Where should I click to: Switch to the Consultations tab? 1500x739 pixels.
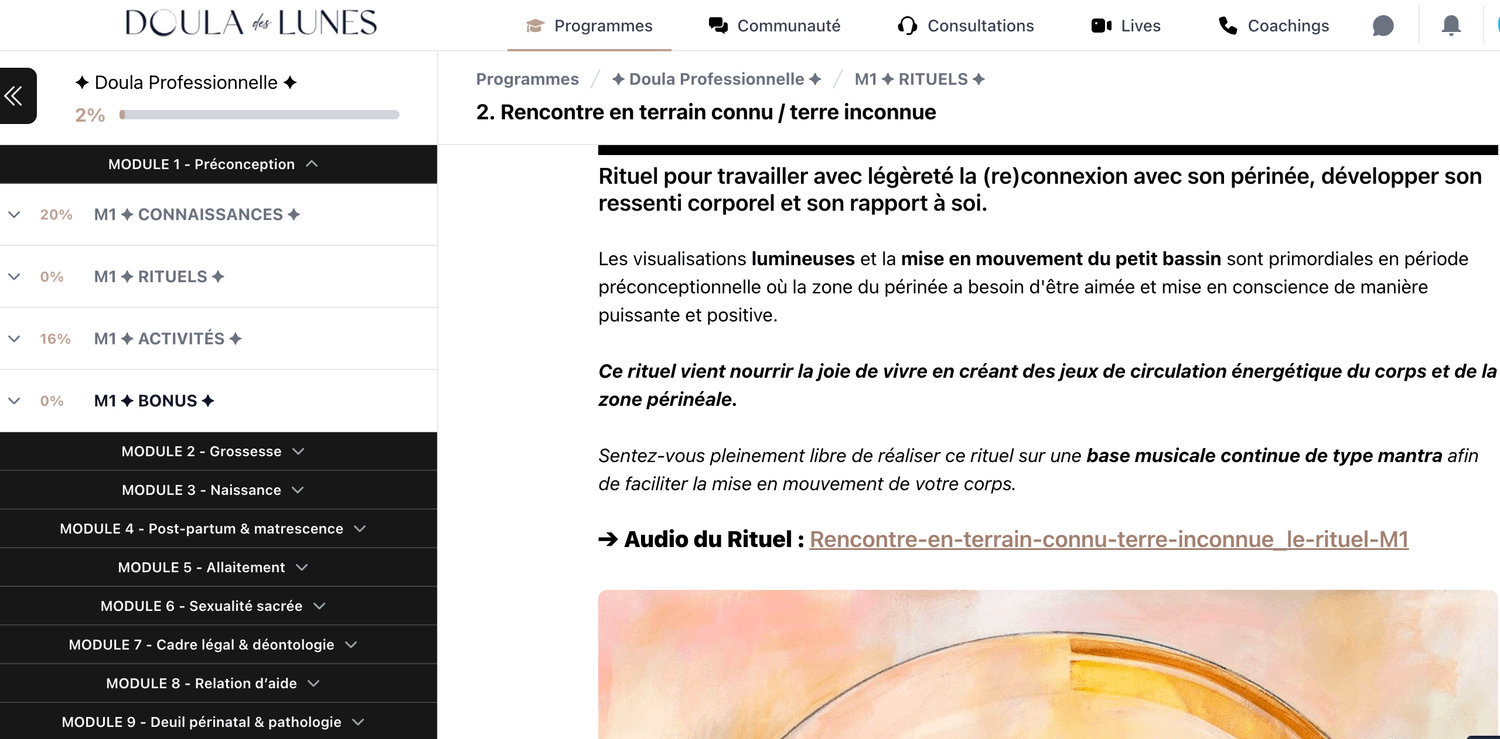pyautogui.click(x=967, y=26)
